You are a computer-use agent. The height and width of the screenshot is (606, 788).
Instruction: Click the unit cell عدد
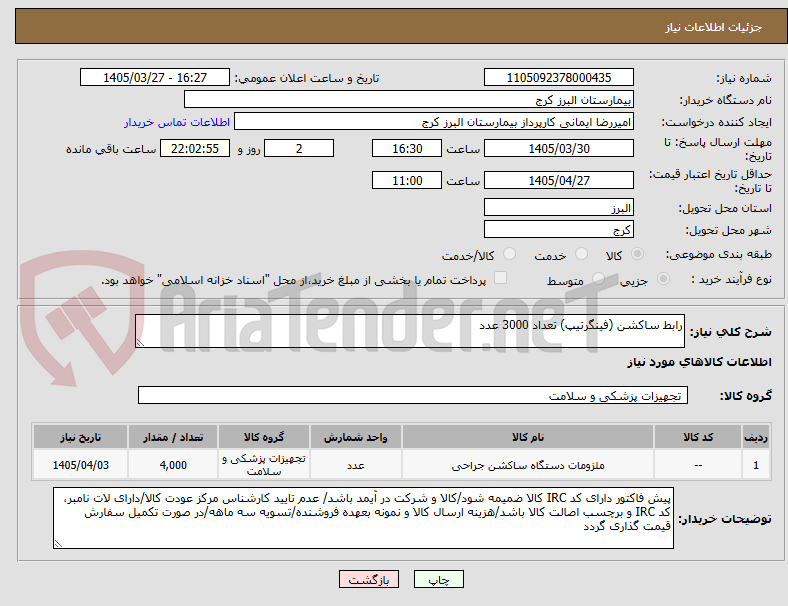[x=356, y=465]
